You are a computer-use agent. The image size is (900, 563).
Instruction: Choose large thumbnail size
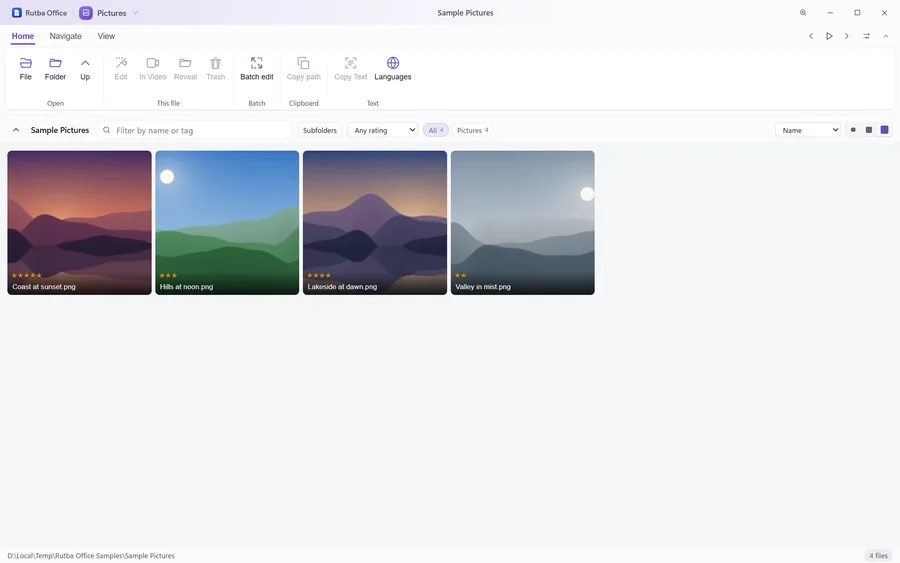[885, 130]
